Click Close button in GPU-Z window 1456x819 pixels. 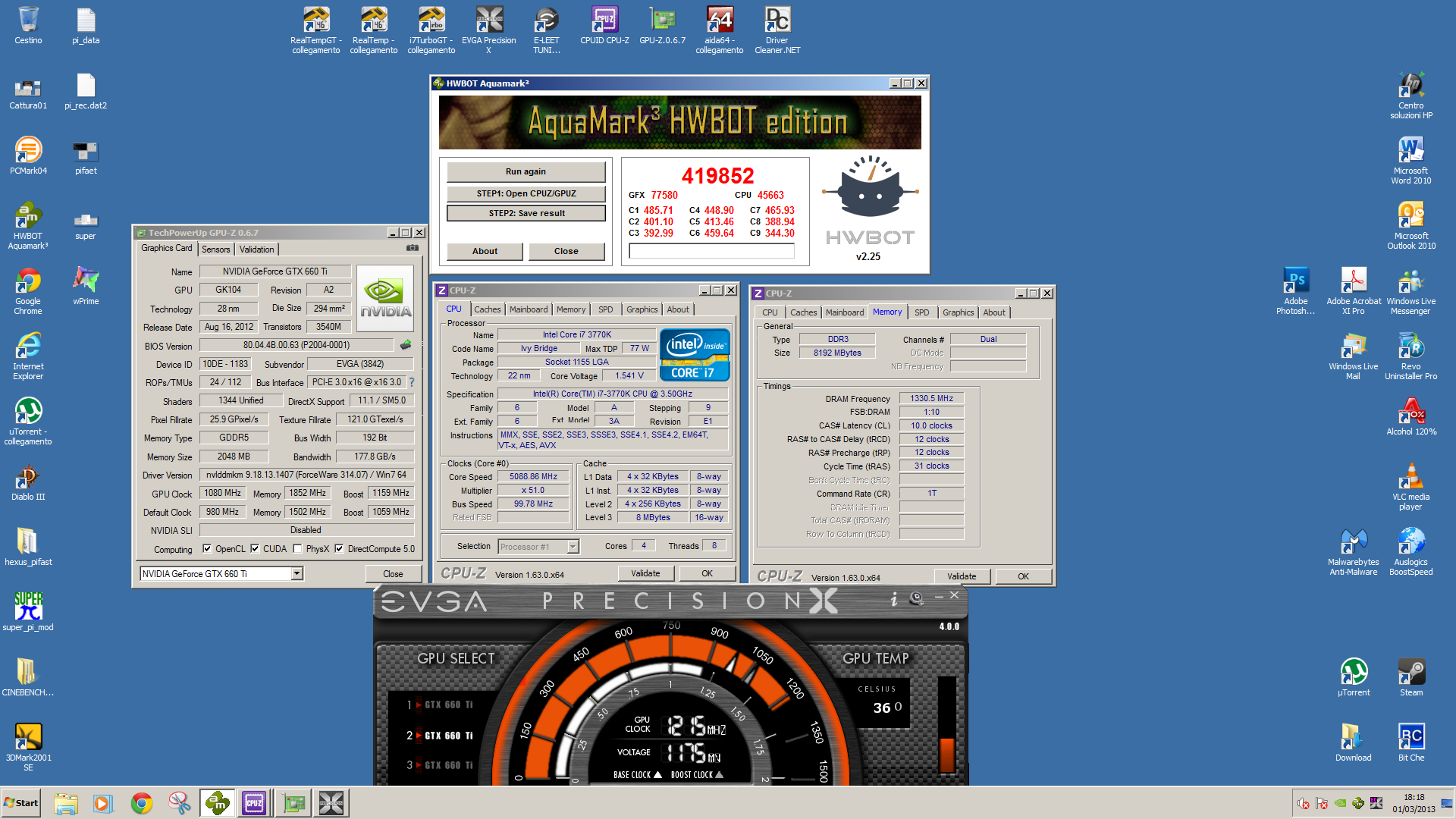(393, 574)
